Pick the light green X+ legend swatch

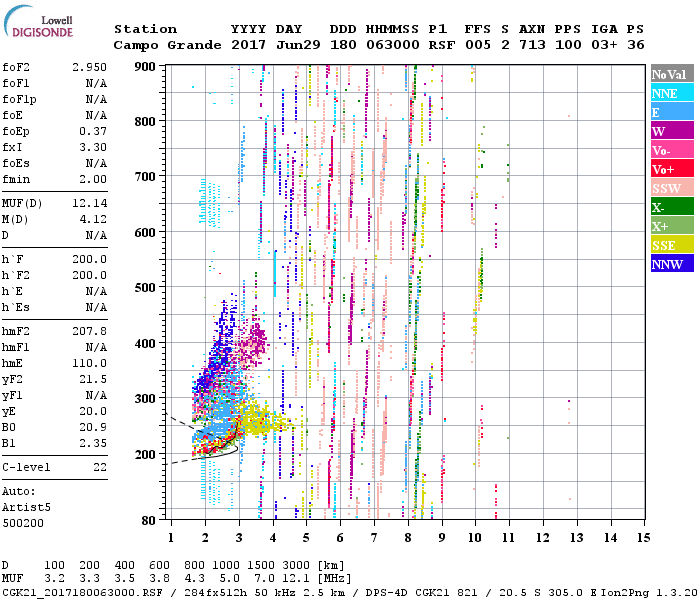672,226
